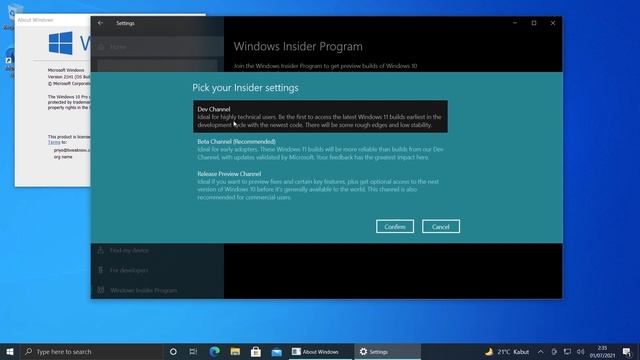
Task: Click the Settings back arrow
Action: coord(100,23)
